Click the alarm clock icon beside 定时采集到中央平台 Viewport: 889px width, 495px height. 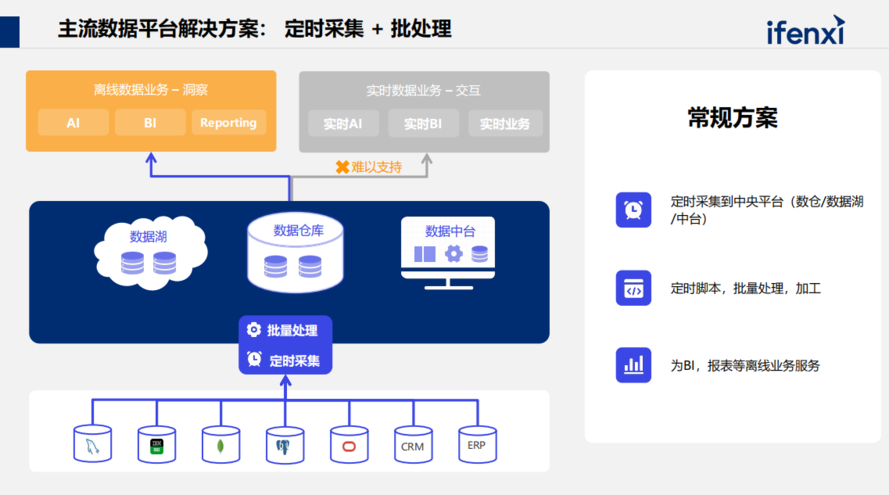633,210
